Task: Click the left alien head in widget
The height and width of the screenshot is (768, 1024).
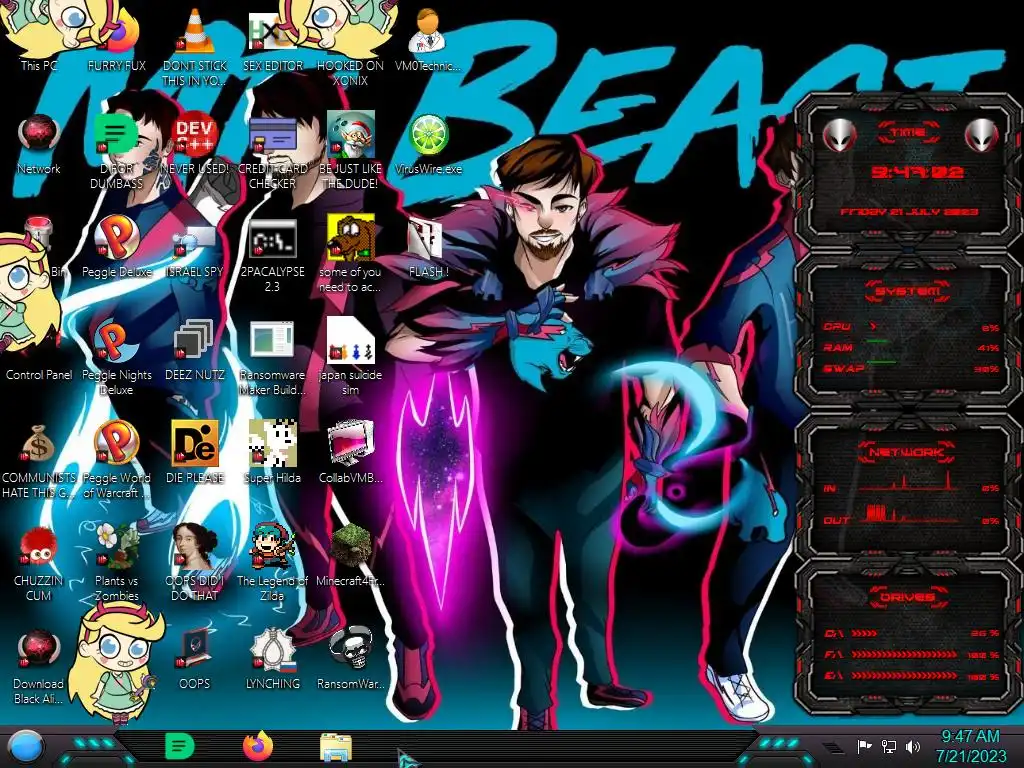Action: pyautogui.click(x=839, y=136)
